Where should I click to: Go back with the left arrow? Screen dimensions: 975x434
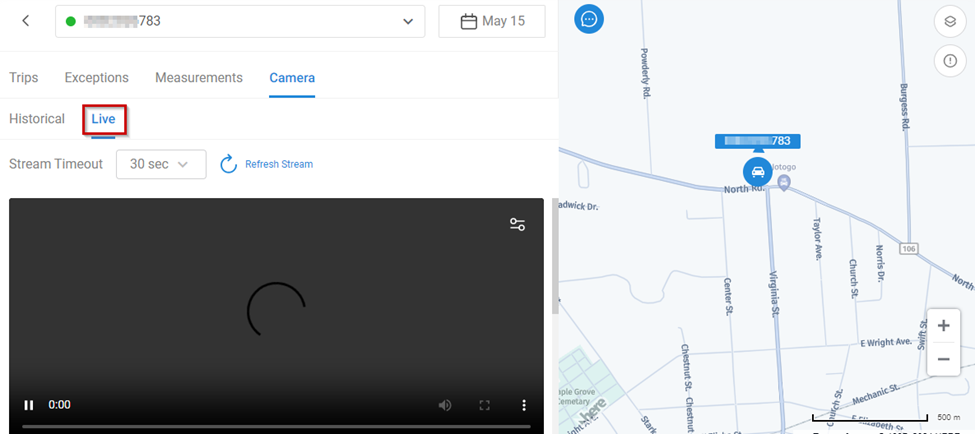pyautogui.click(x=25, y=21)
